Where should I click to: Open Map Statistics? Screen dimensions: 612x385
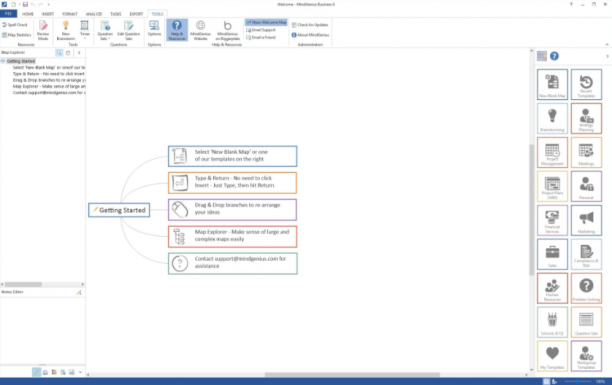[x=16, y=35]
